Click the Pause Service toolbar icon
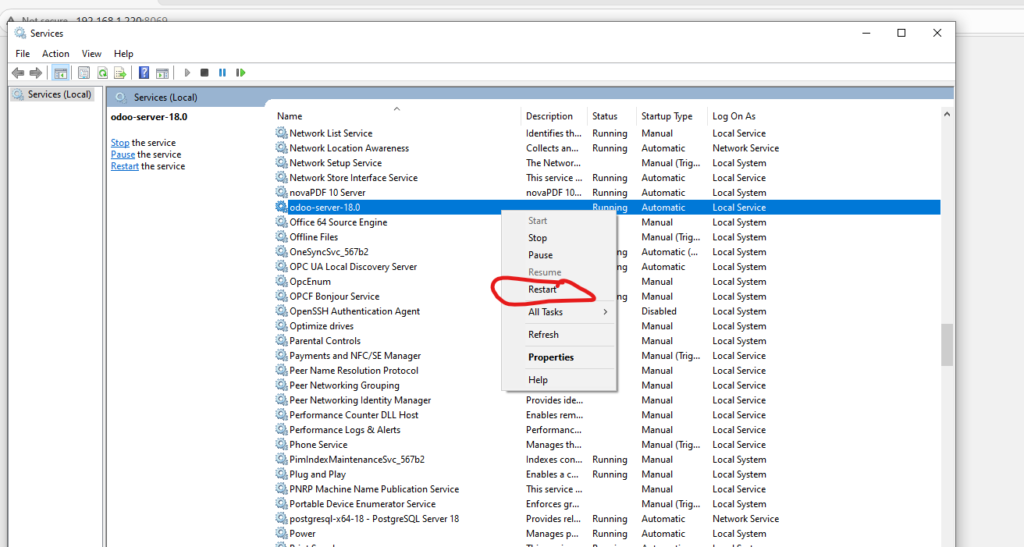Screen dimensions: 1024x547 pyautogui.click(x=222, y=73)
